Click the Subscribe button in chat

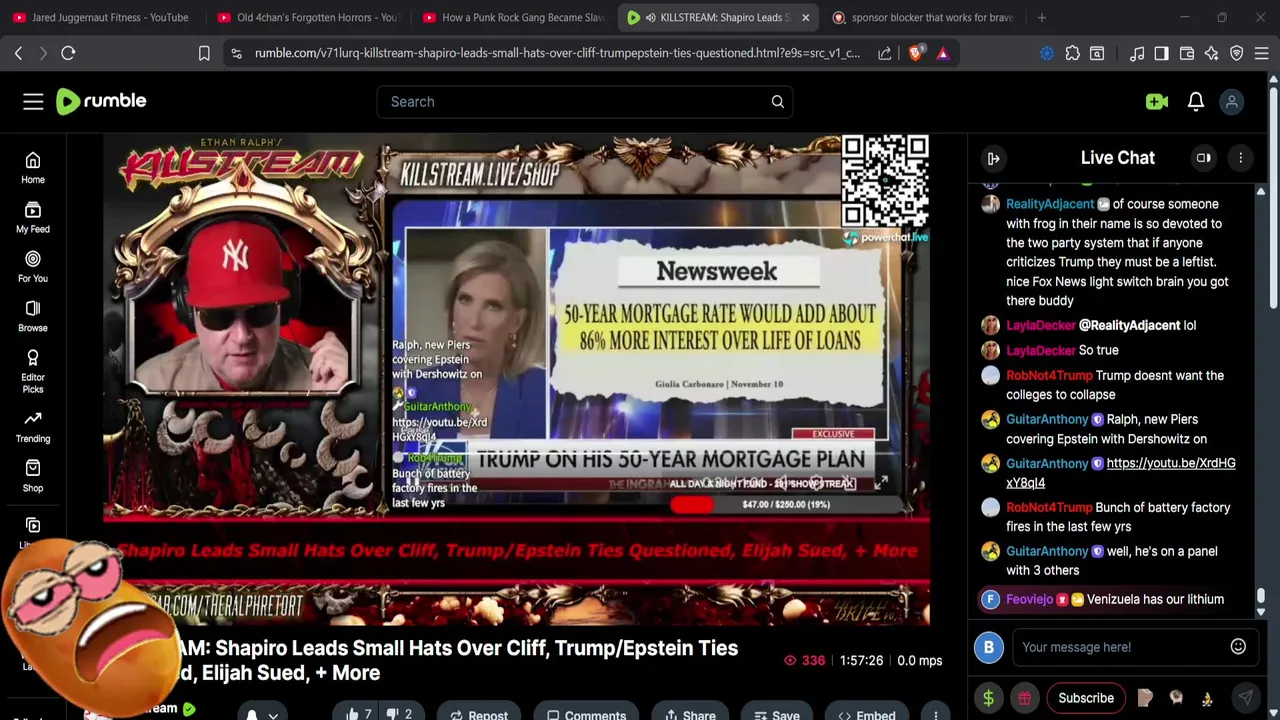coord(1086,698)
